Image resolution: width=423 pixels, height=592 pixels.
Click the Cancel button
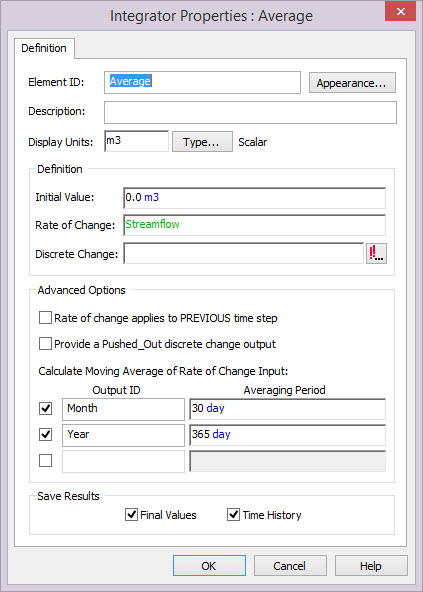[x=290, y=566]
